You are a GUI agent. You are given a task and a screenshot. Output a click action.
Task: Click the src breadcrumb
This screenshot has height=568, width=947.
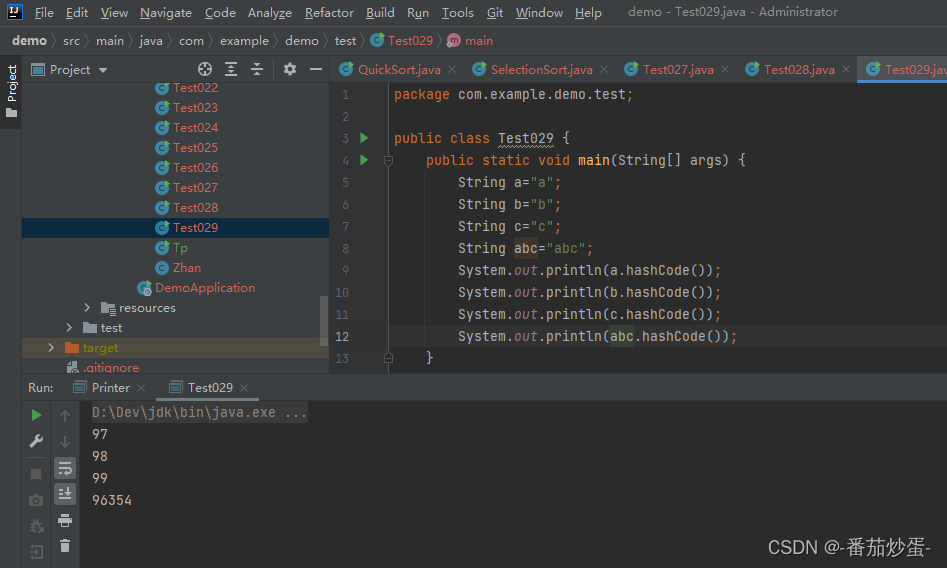tap(71, 41)
